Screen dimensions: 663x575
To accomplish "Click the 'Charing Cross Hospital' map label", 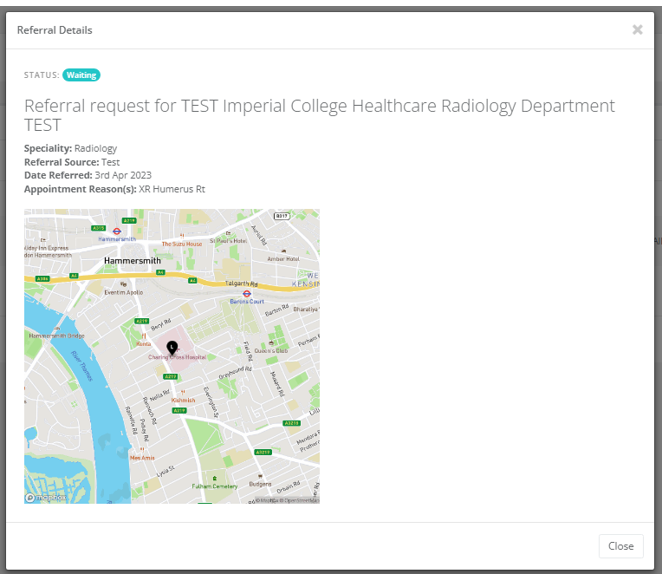I will (177, 357).
